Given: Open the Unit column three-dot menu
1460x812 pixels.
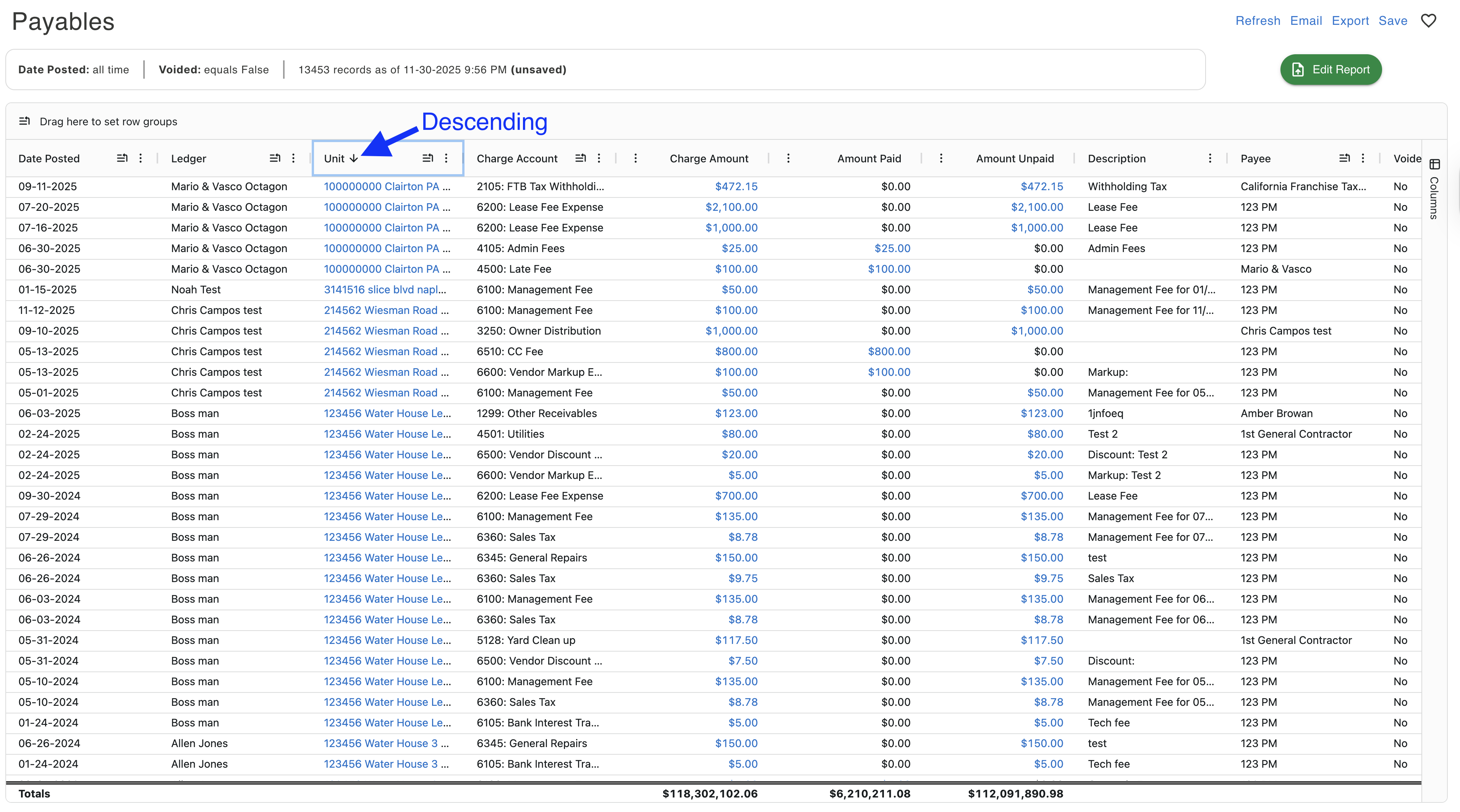Looking at the screenshot, I should pos(446,158).
